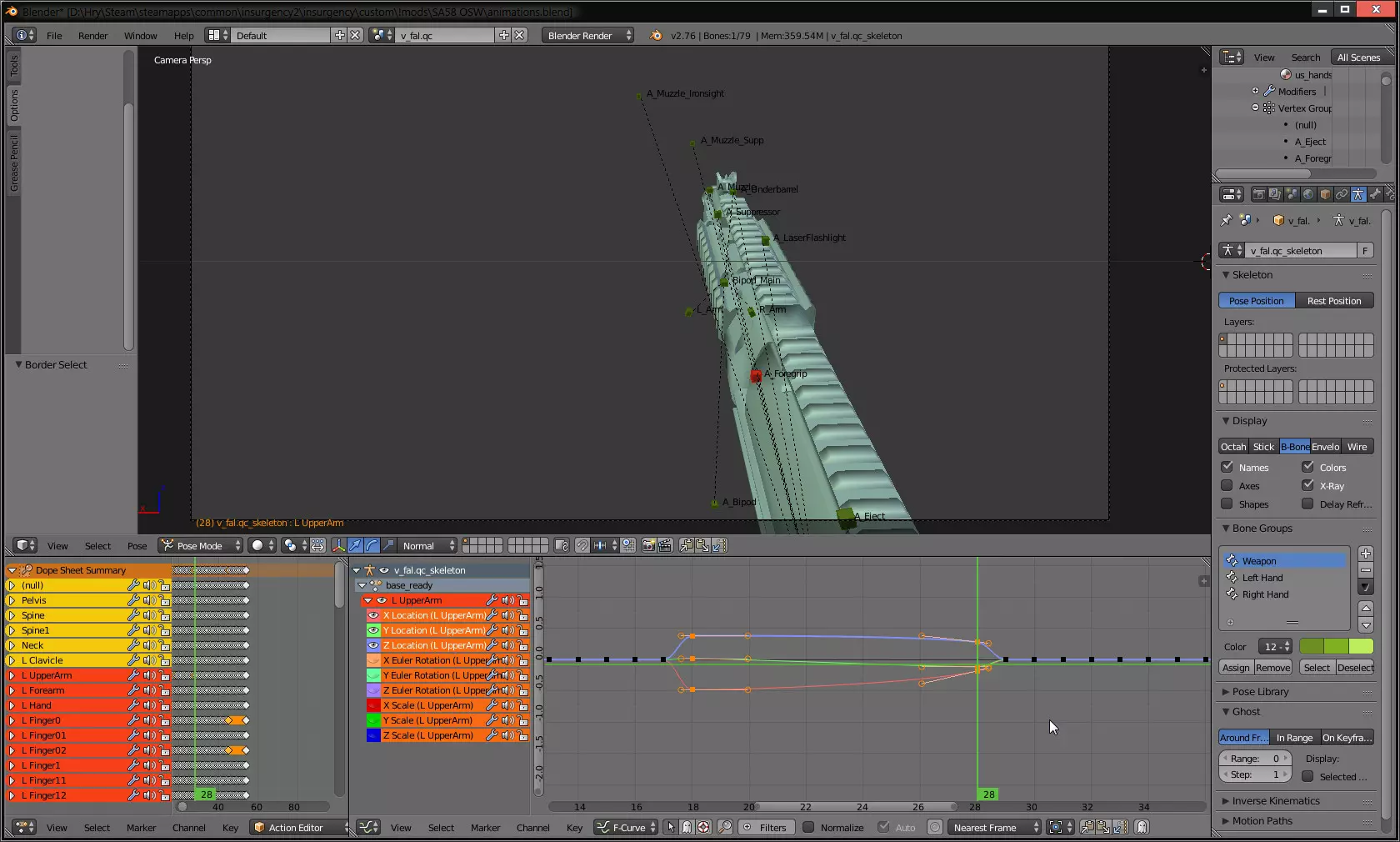The width and height of the screenshot is (1400, 842).
Task: Click the magnifier view-selected icon in graph editor
Action: click(x=725, y=827)
